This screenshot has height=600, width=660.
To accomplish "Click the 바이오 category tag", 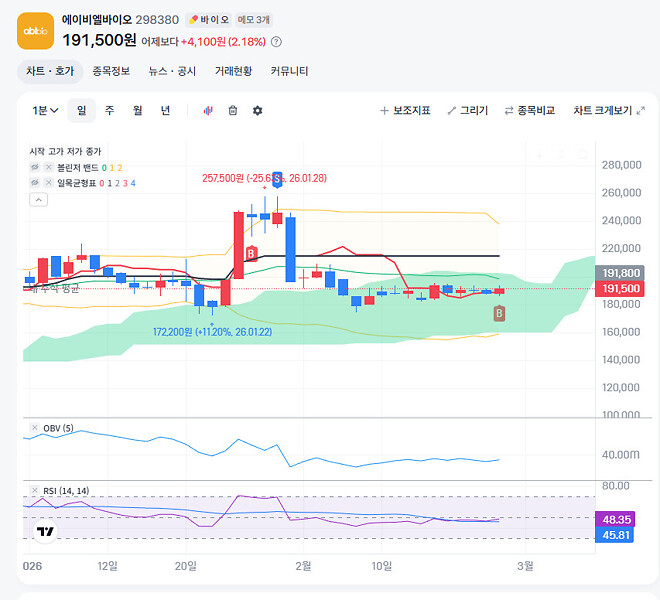I will [x=209, y=19].
